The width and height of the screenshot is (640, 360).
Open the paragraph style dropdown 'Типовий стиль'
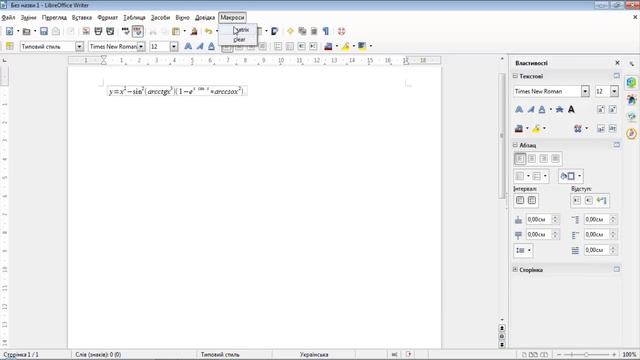(x=79, y=47)
